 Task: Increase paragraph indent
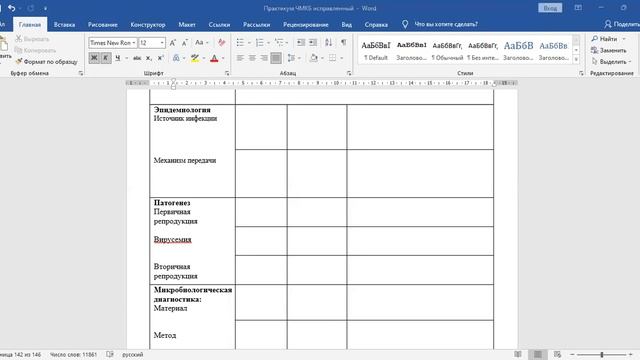313,42
